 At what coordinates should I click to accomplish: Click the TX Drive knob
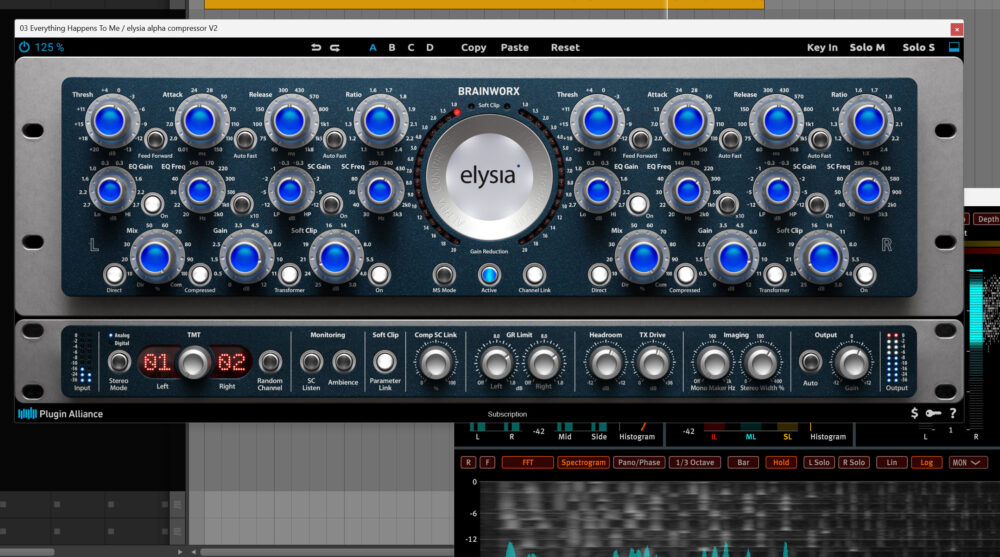[652, 363]
